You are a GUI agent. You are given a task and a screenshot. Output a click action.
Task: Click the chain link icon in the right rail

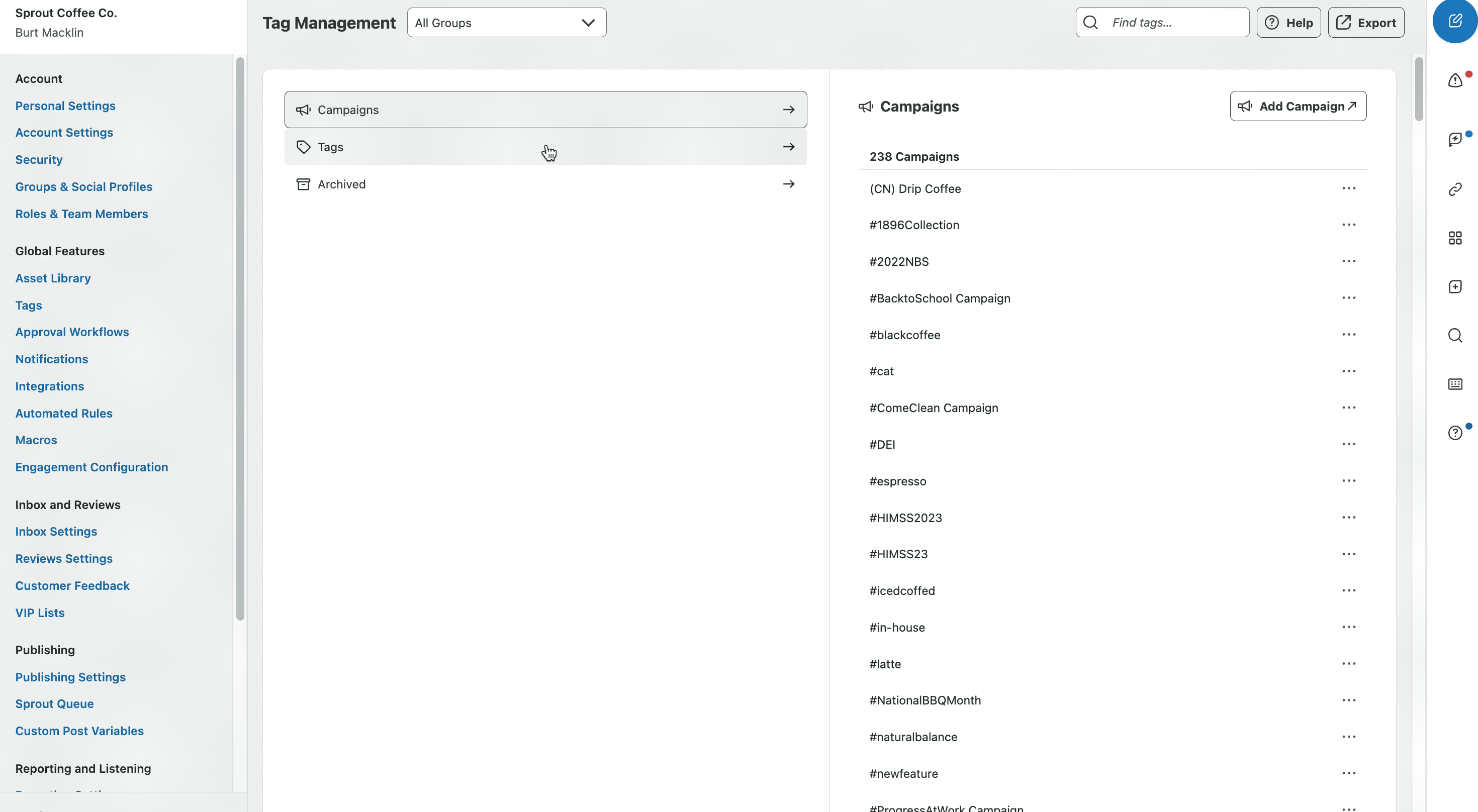tap(1454, 189)
